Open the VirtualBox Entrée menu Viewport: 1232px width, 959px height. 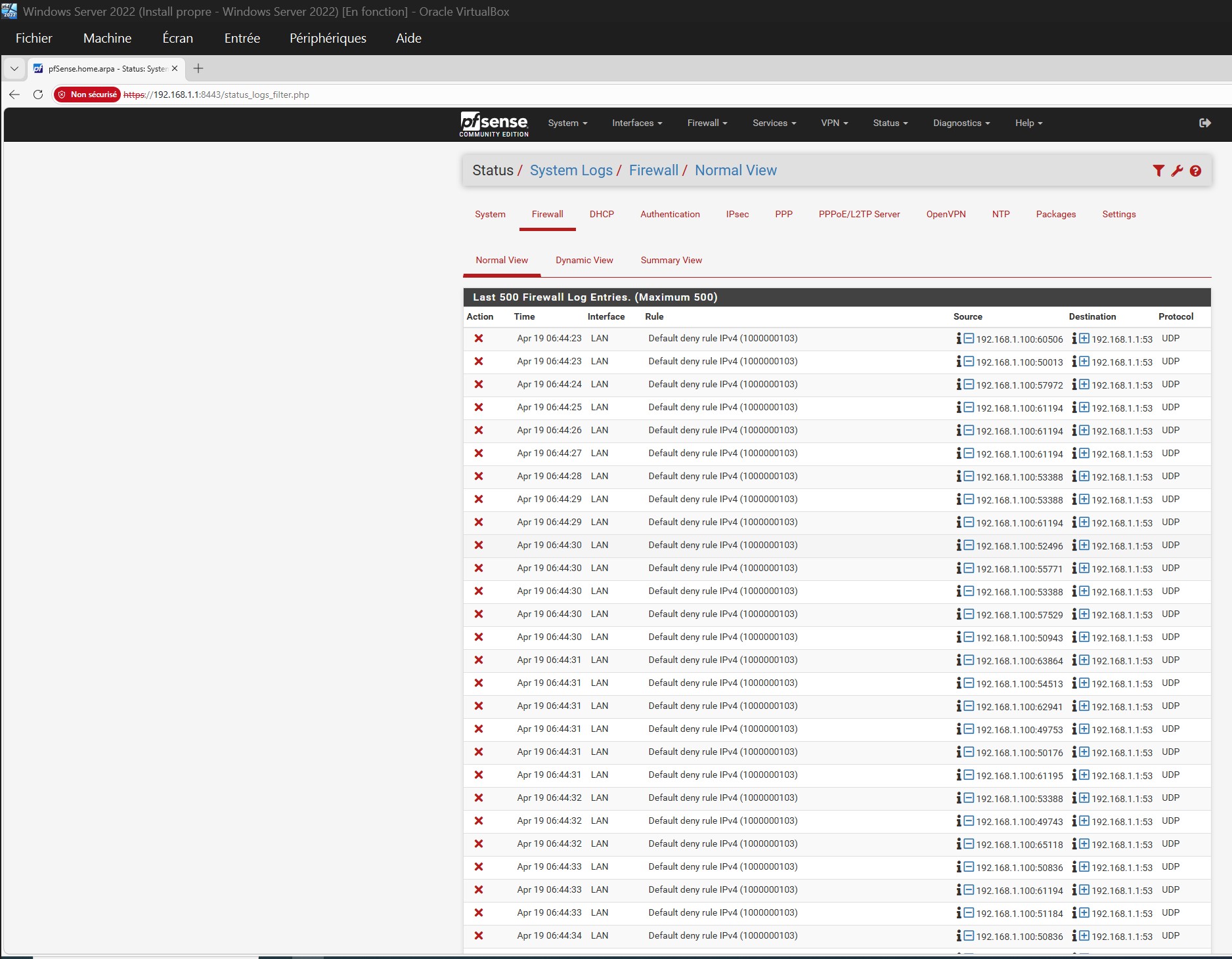(x=242, y=38)
